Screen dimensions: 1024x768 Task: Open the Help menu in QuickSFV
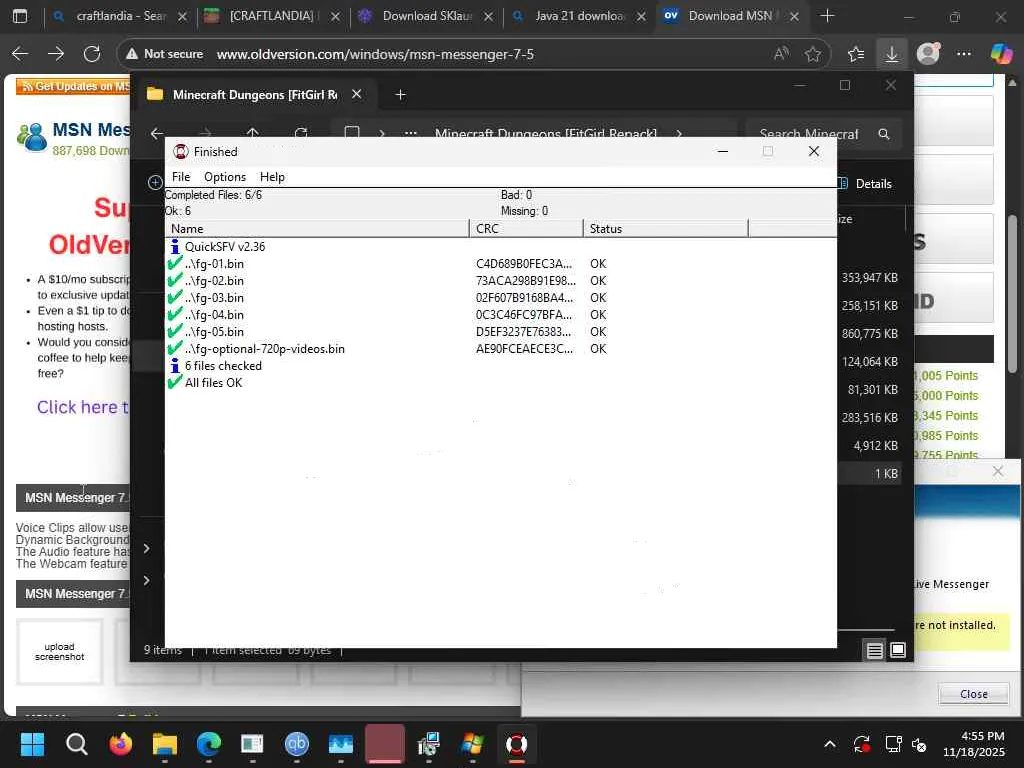click(272, 177)
